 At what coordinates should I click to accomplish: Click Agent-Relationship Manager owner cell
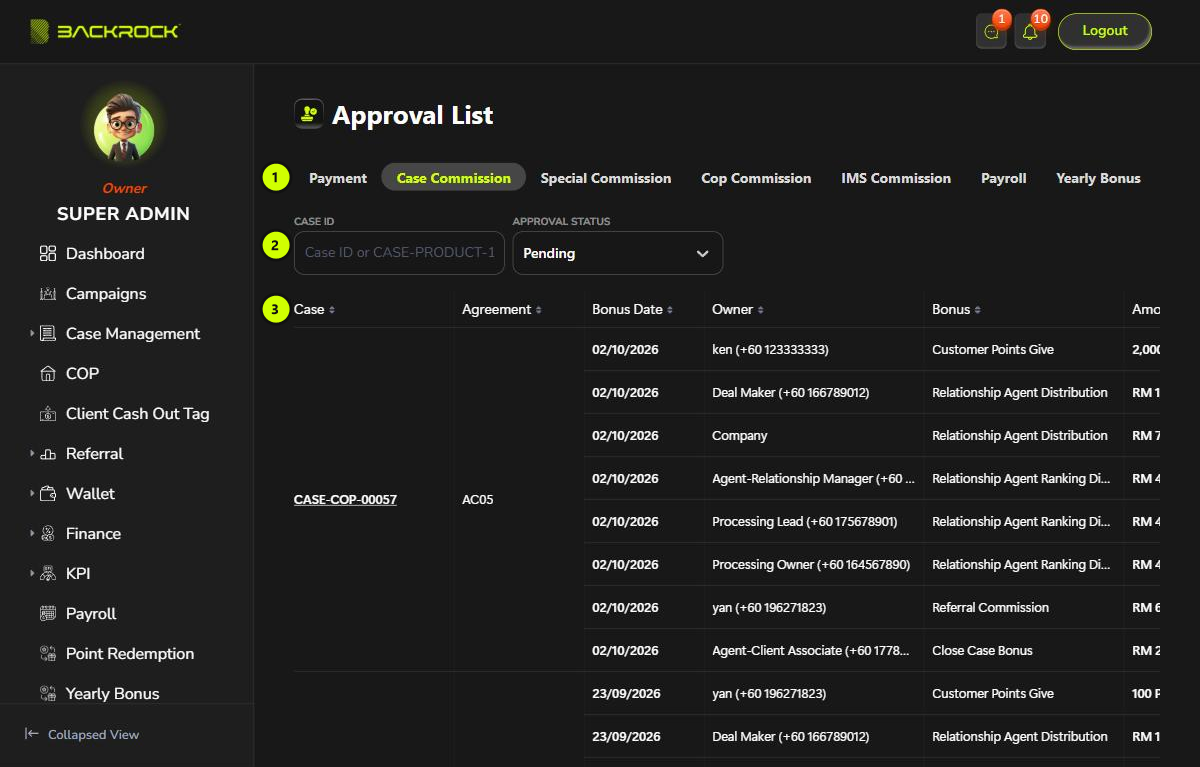(x=813, y=479)
